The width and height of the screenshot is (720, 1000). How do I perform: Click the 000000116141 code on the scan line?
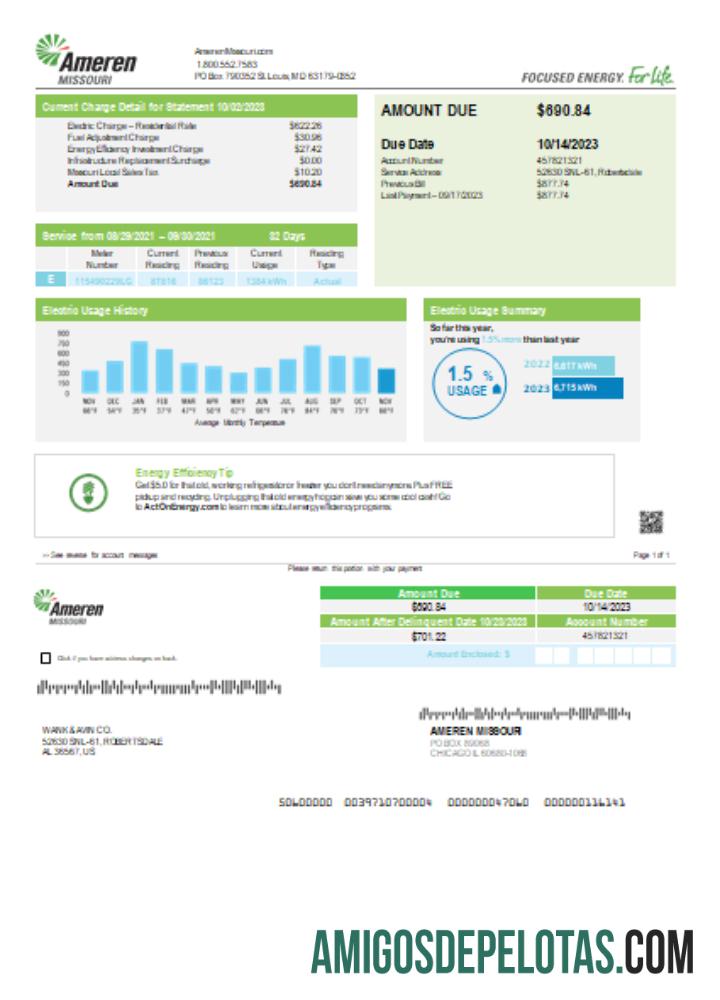[x=584, y=802]
